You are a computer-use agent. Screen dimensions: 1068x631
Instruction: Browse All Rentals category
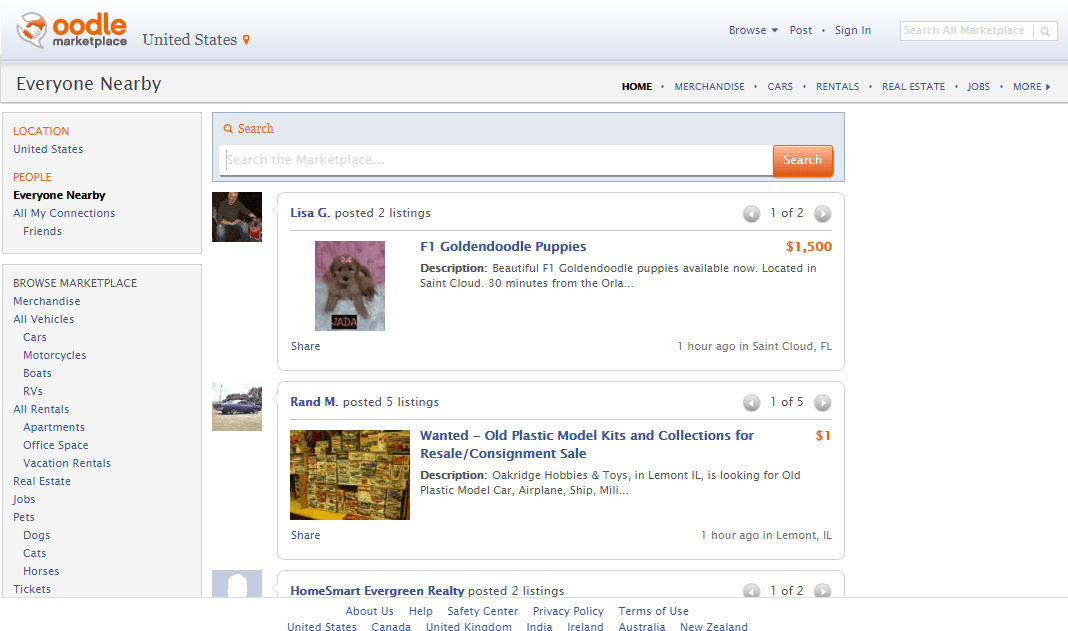[41, 410]
